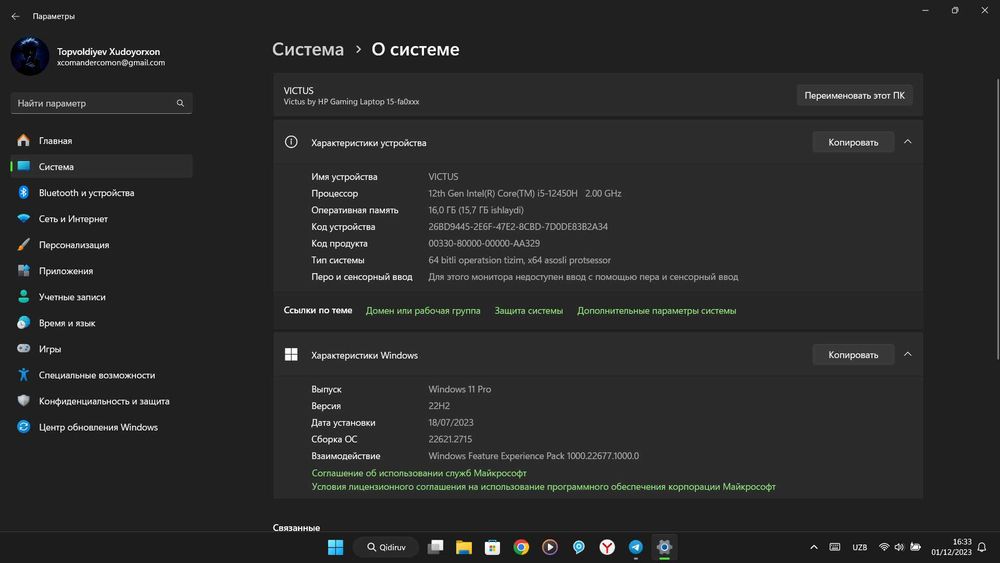1000x563 pixels.
Task: Open Google Chrome from the taskbar
Action: 521,547
